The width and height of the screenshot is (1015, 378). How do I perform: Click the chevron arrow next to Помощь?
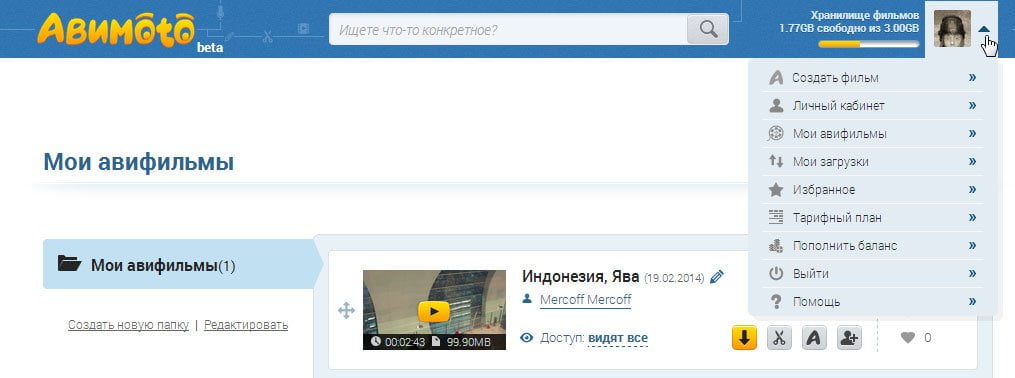tap(972, 302)
